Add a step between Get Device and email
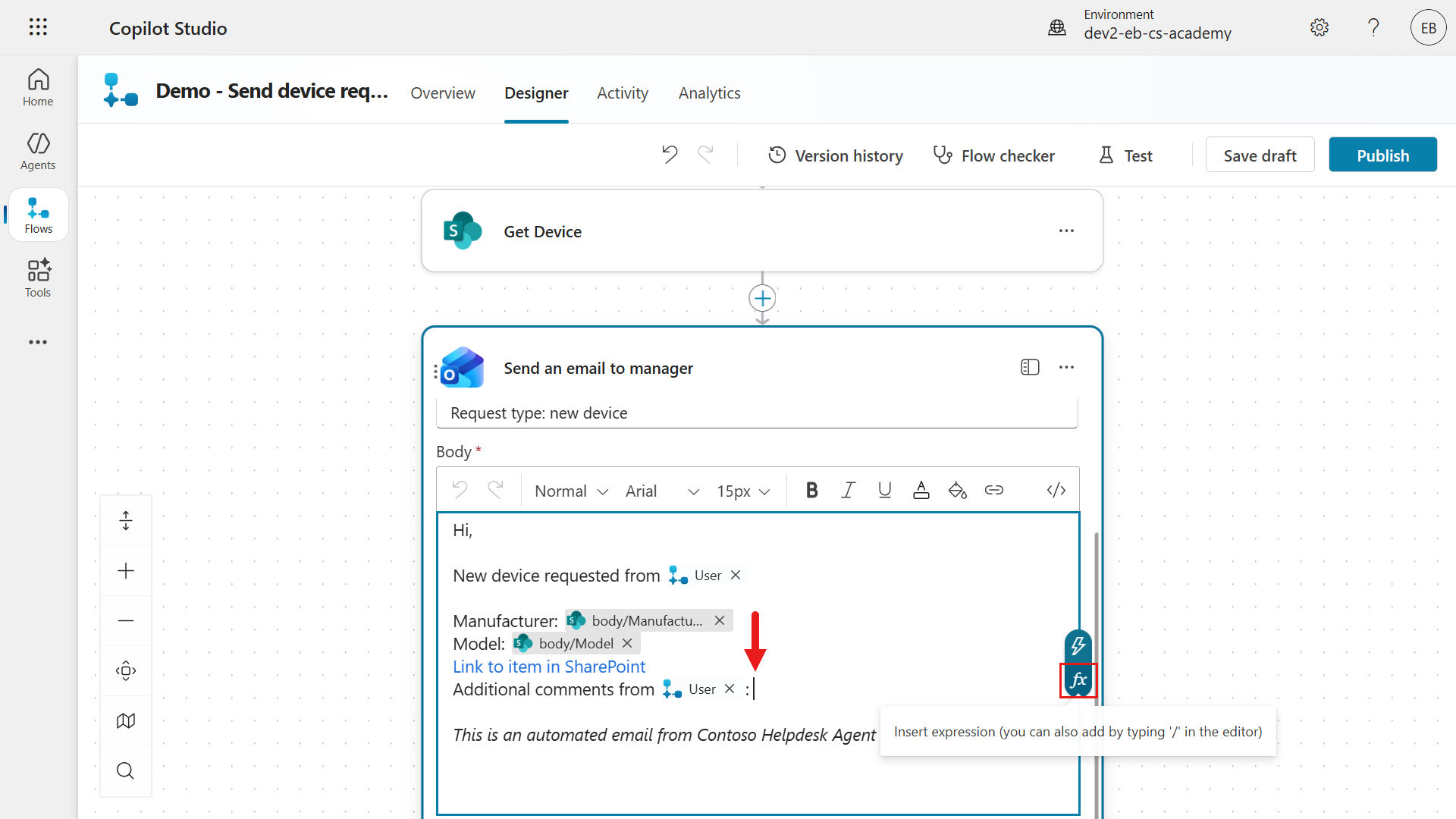Image resolution: width=1456 pixels, height=819 pixels. tap(762, 299)
